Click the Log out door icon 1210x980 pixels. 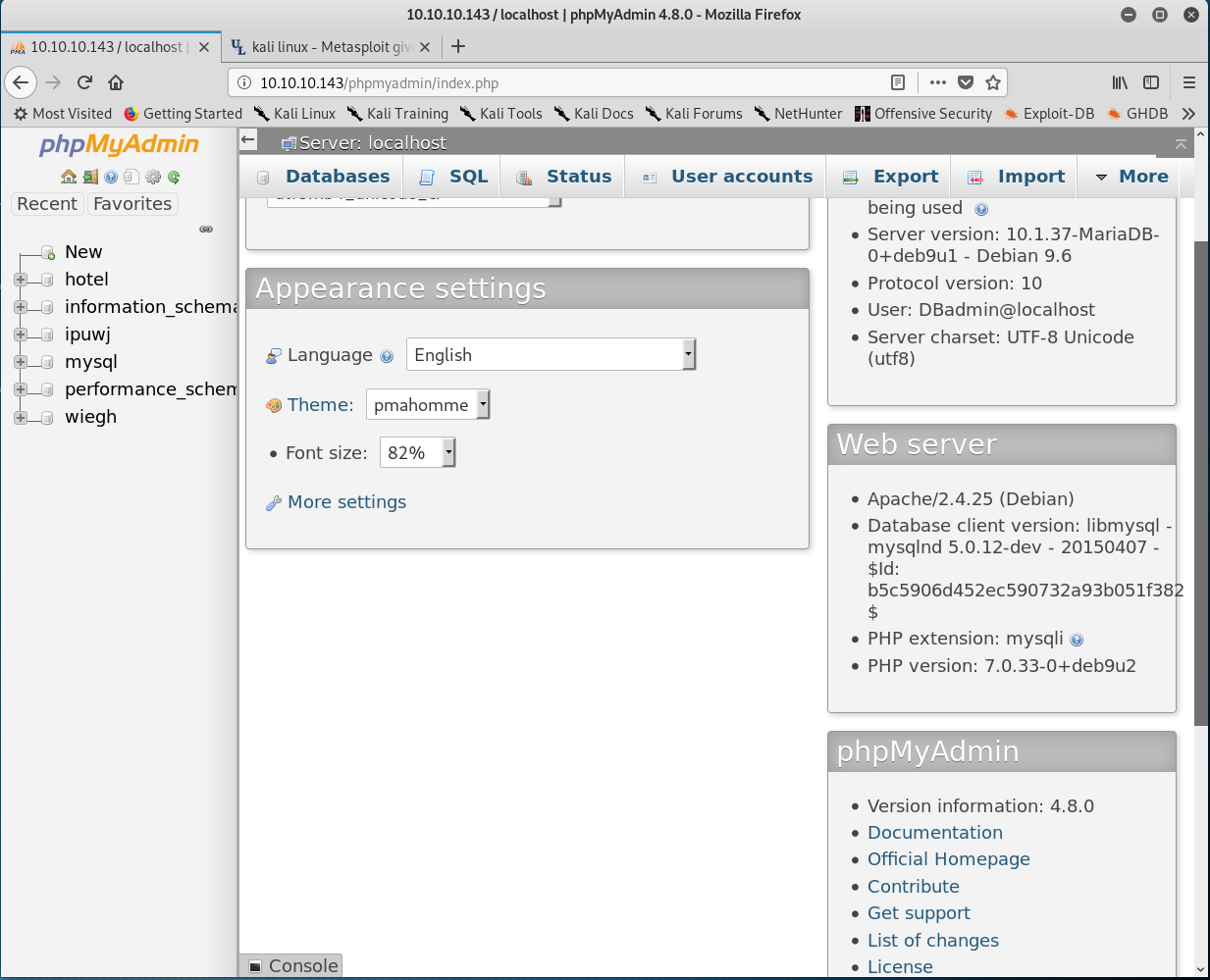(x=90, y=177)
